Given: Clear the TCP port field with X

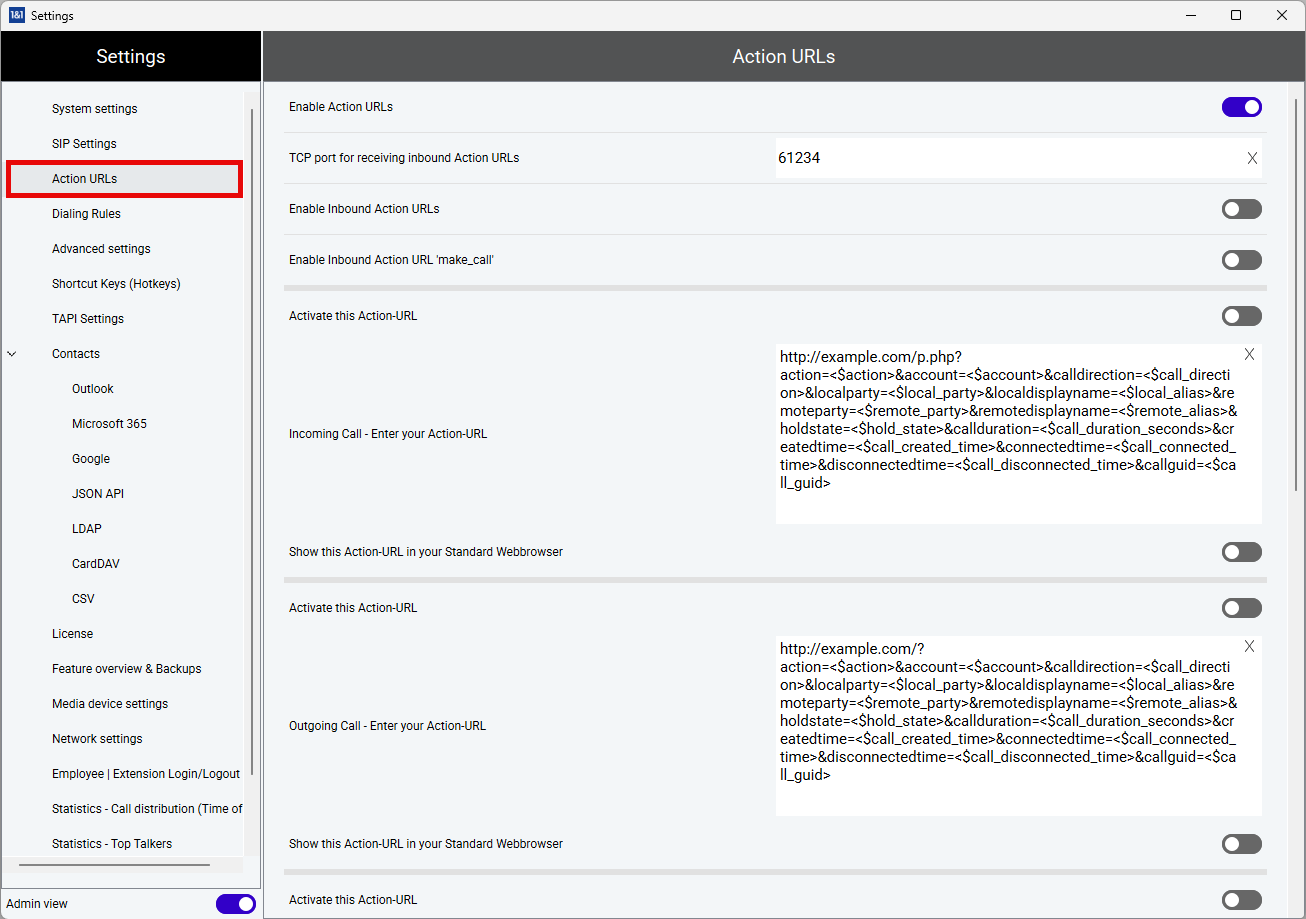Looking at the screenshot, I should point(1252,158).
